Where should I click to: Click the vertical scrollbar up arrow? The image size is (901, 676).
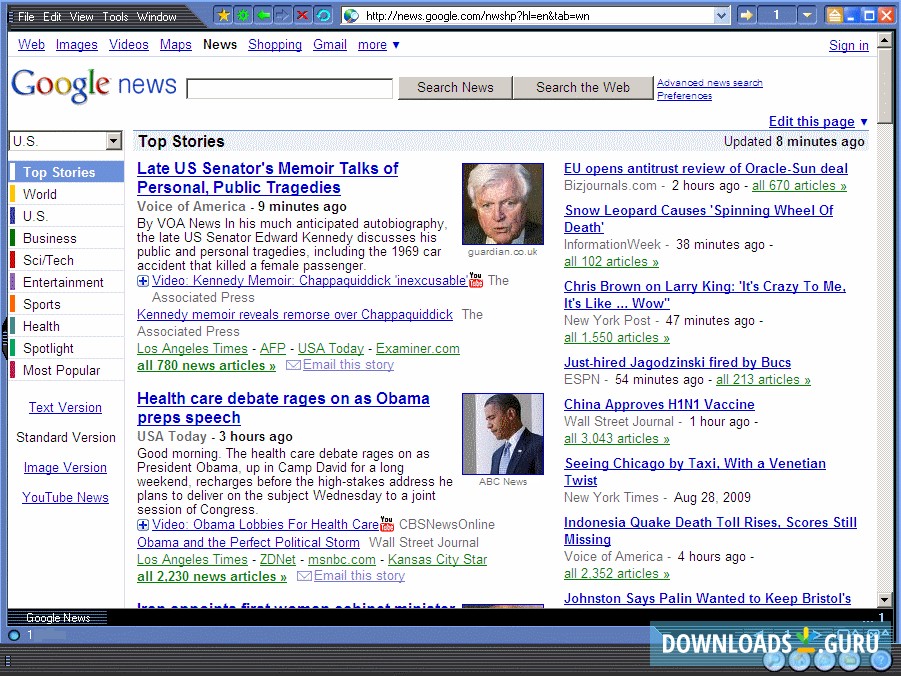(x=884, y=40)
